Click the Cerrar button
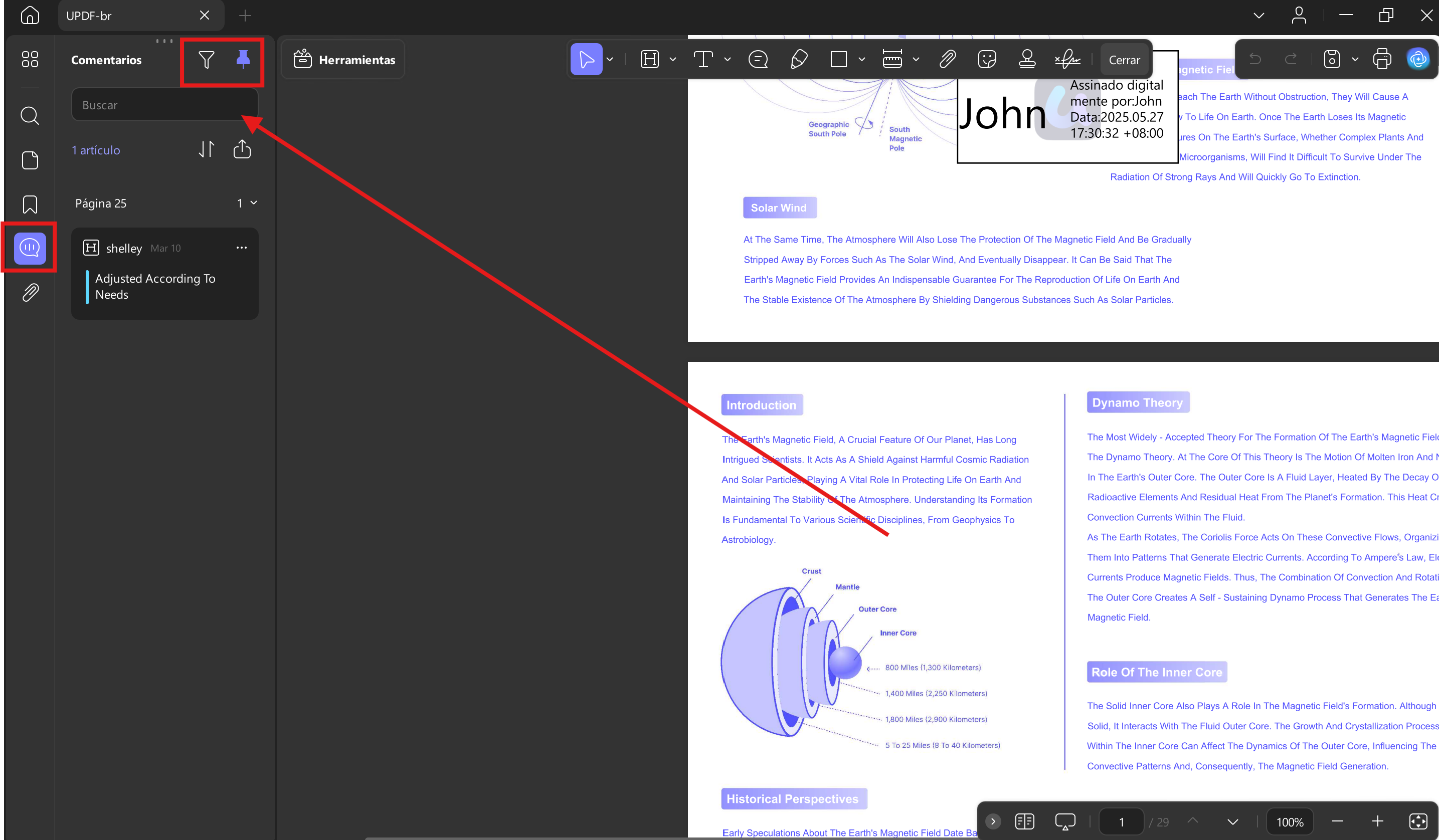Viewport: 1439px width, 840px height. pos(1124,59)
